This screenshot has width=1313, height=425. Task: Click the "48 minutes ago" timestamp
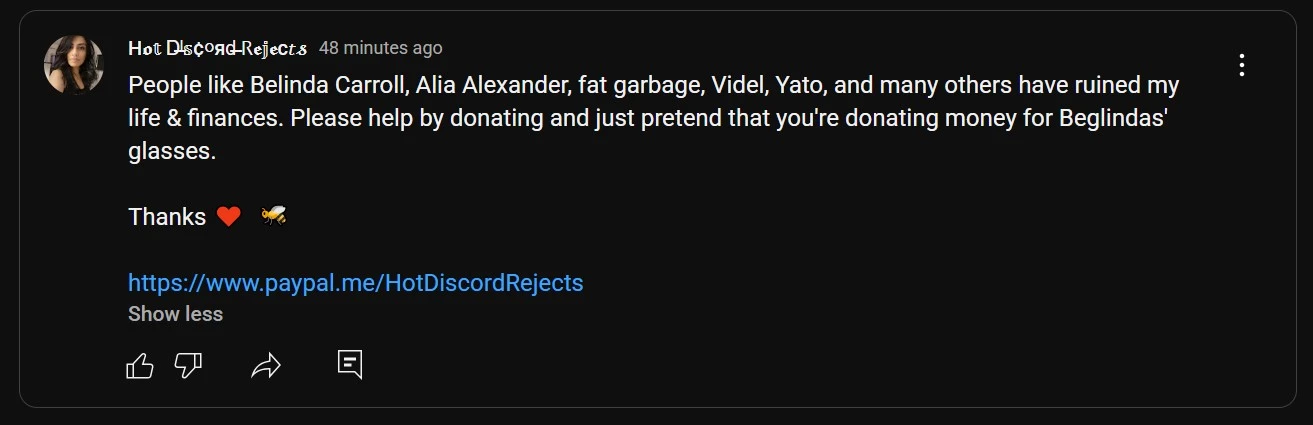click(380, 48)
